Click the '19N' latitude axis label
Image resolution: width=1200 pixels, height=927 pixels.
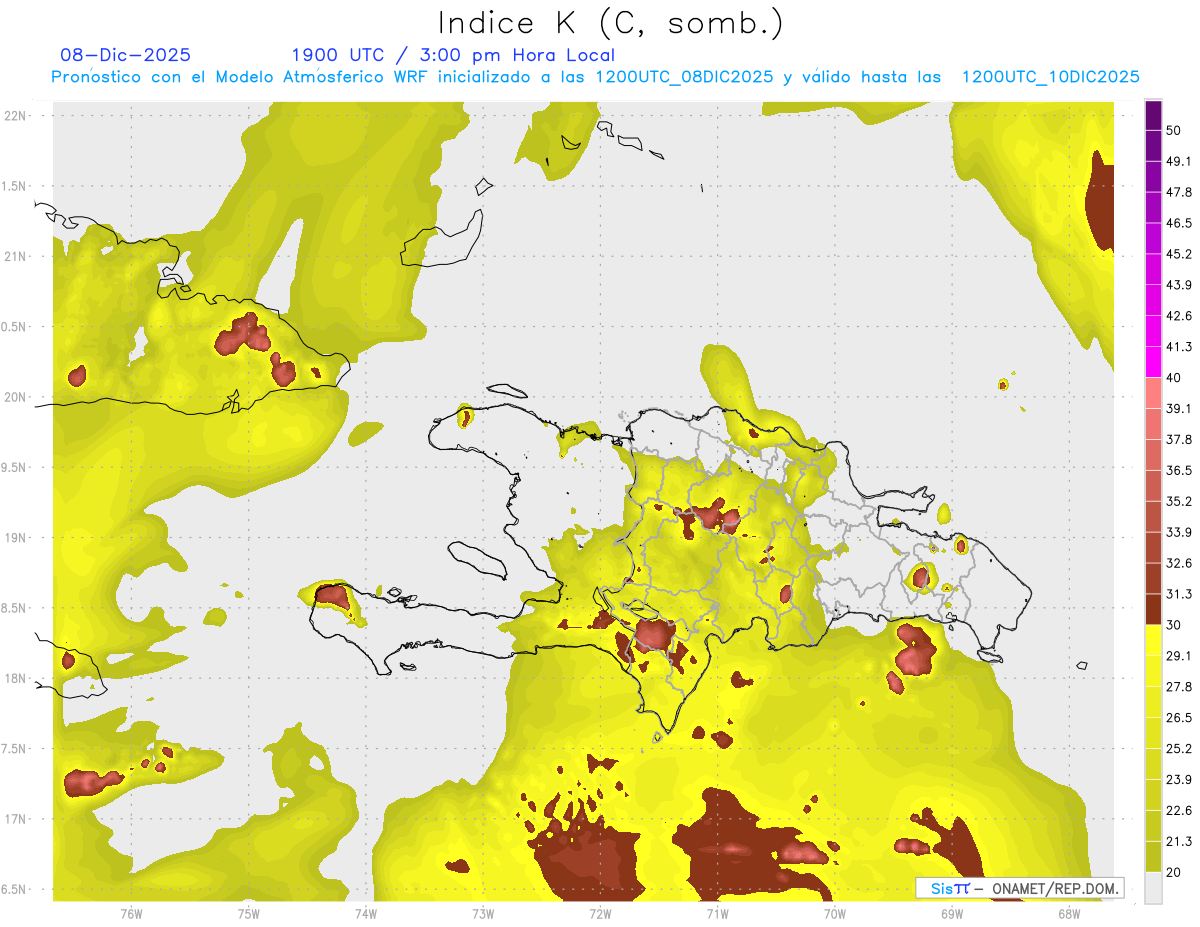click(x=16, y=538)
